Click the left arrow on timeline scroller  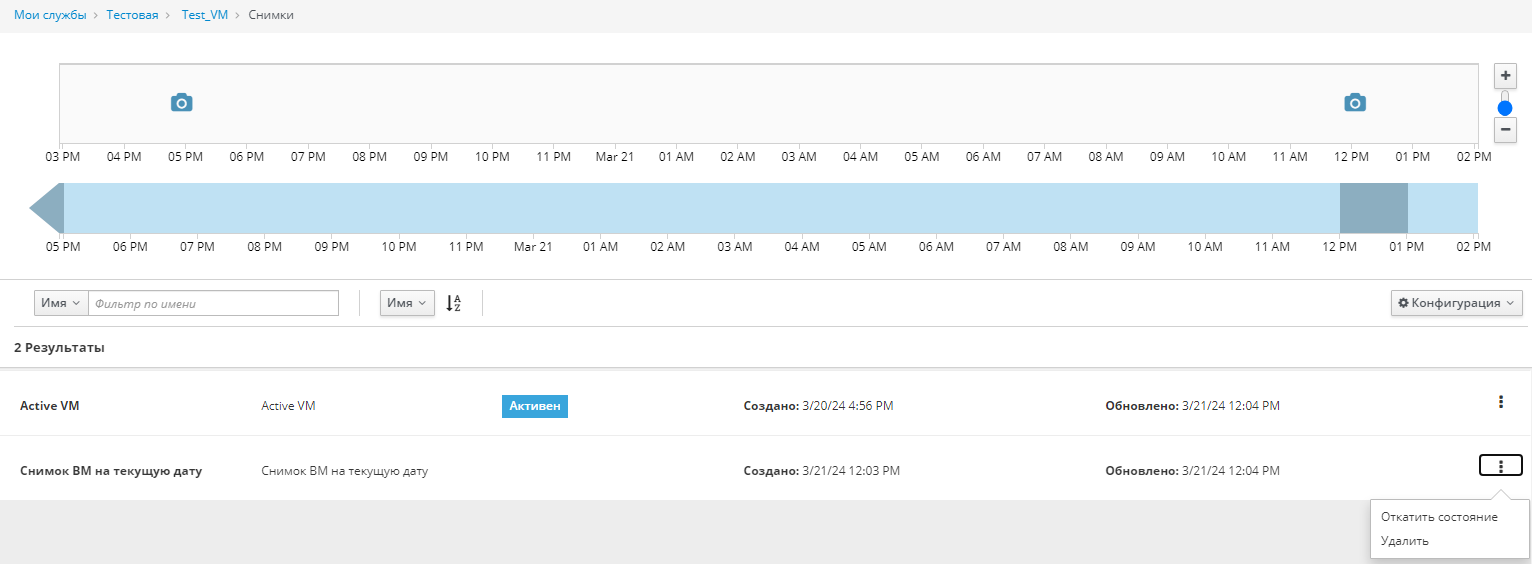point(46,208)
